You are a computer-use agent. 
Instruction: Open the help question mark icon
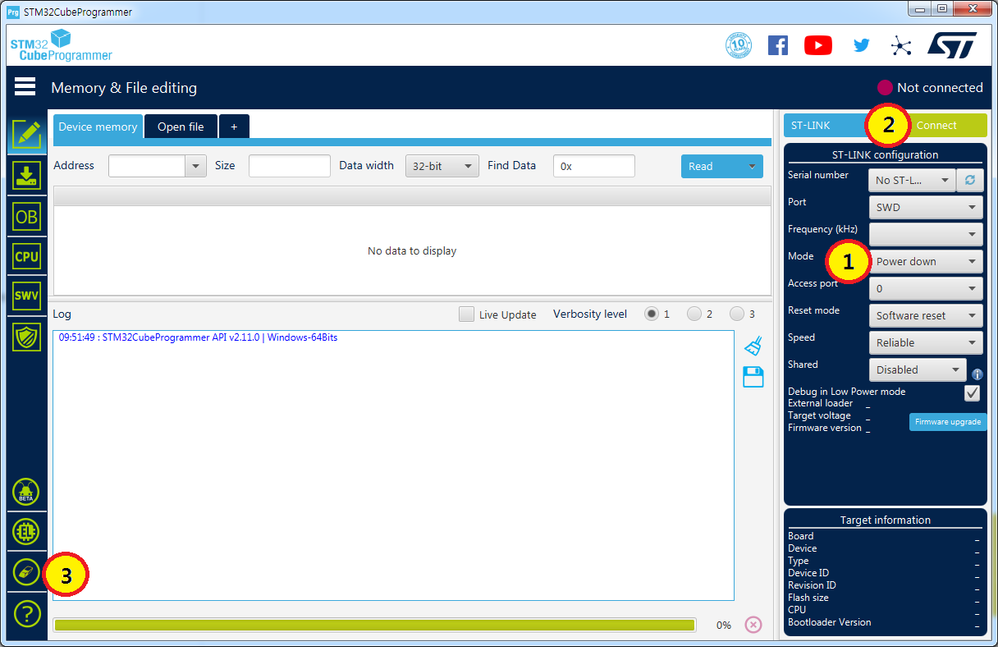pos(27,613)
